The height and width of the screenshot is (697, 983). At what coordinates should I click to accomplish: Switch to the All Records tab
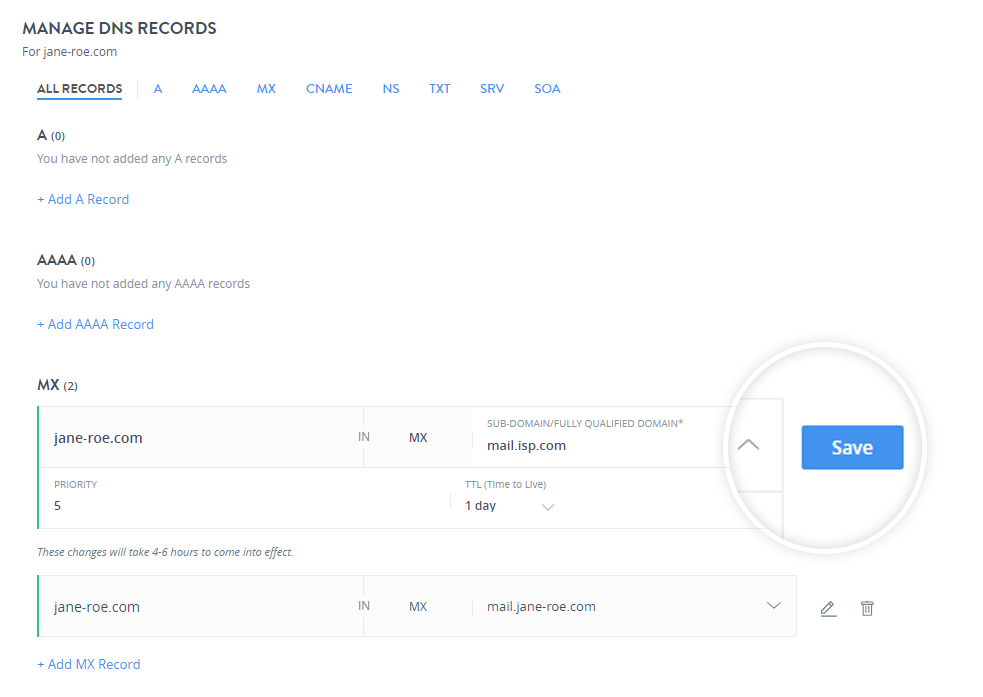click(x=79, y=89)
